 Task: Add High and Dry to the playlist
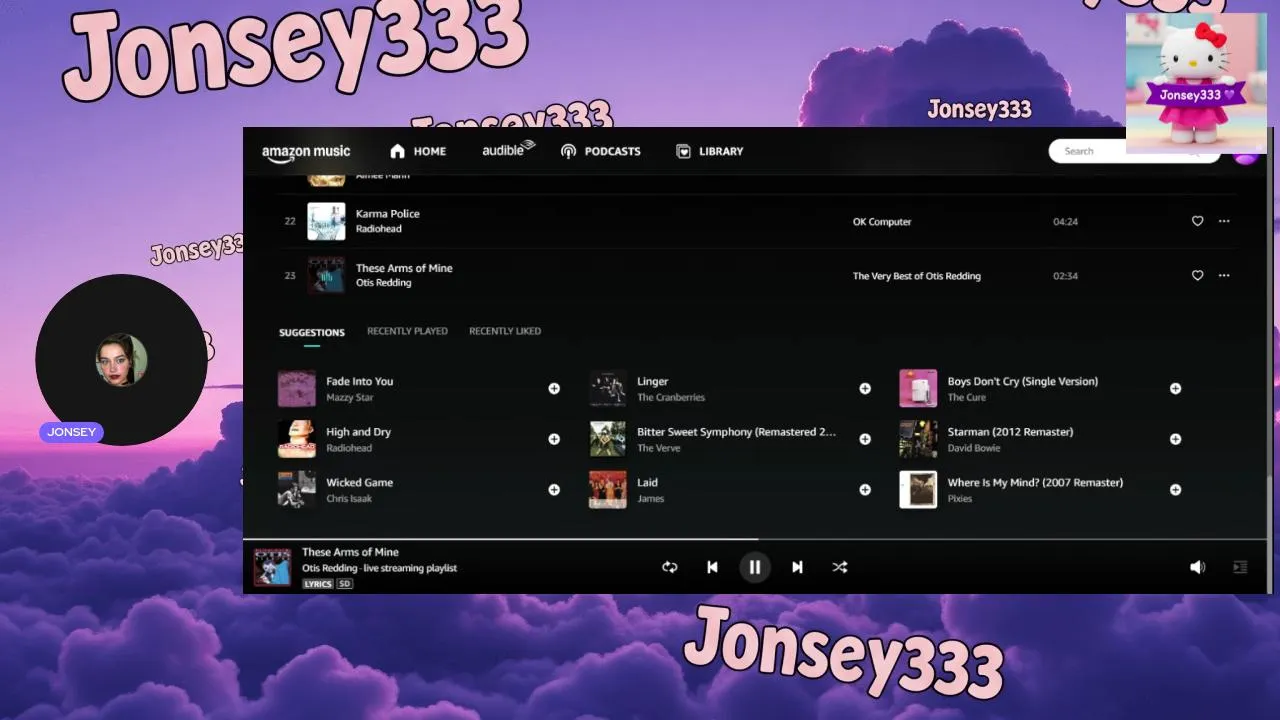point(554,439)
